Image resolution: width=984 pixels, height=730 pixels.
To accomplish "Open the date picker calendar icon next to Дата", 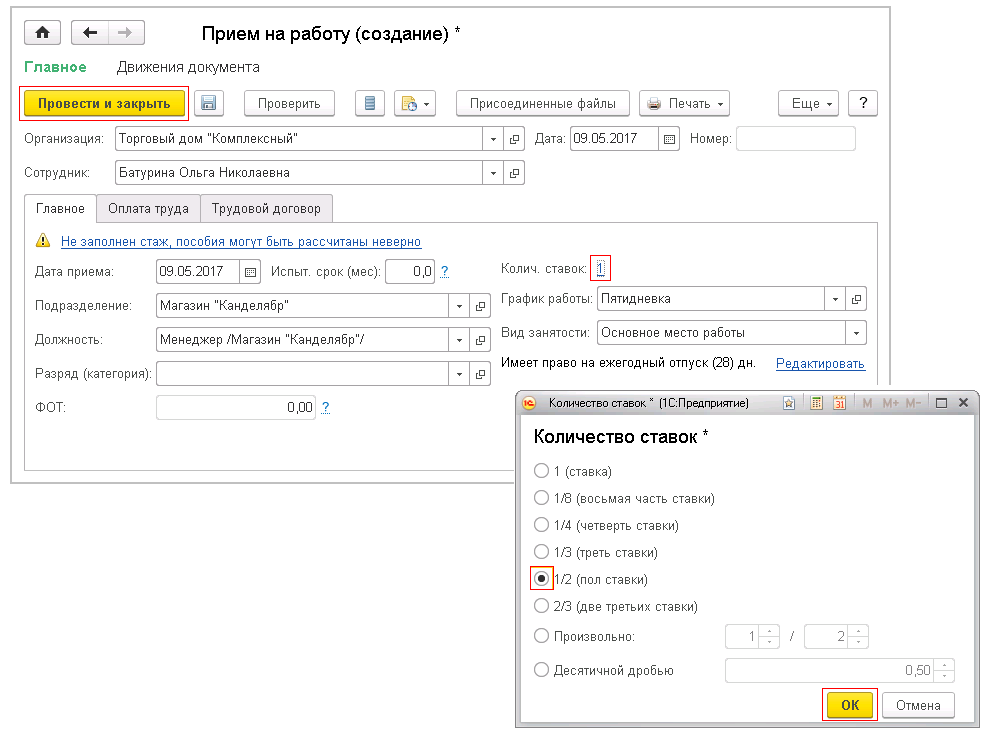I will (x=670, y=139).
